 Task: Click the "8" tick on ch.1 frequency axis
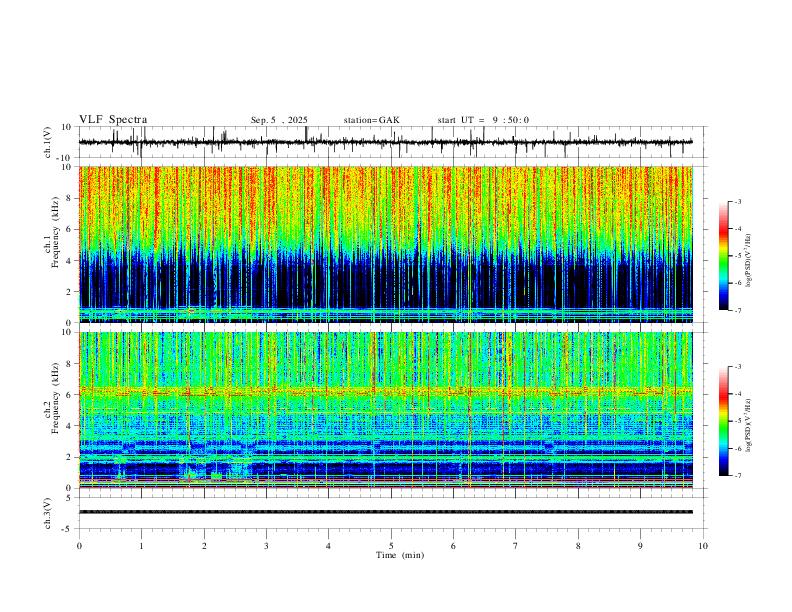(x=70, y=198)
